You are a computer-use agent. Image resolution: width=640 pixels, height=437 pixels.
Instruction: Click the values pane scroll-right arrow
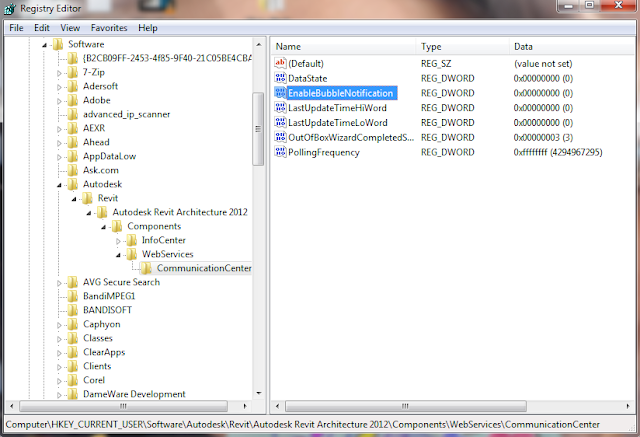coord(628,406)
